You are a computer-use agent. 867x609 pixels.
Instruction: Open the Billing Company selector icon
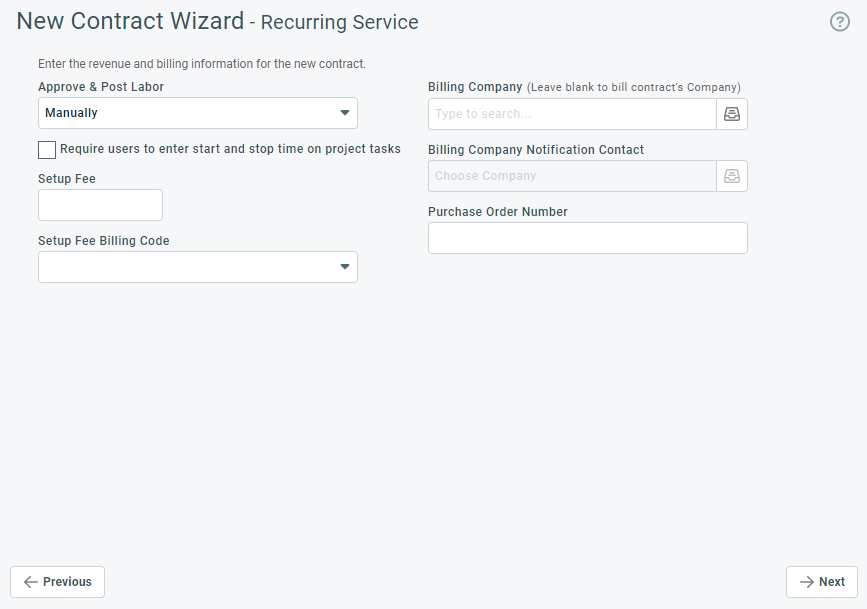732,114
